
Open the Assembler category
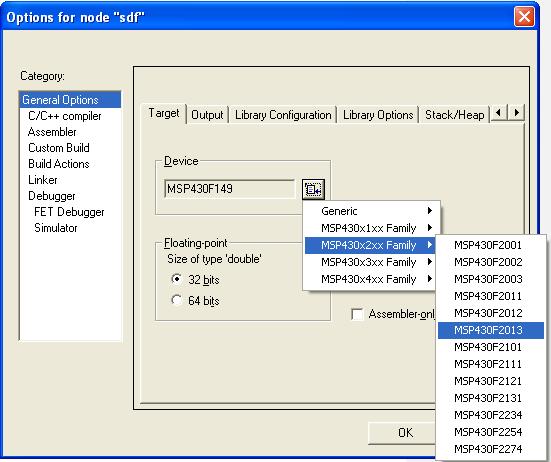point(52,132)
